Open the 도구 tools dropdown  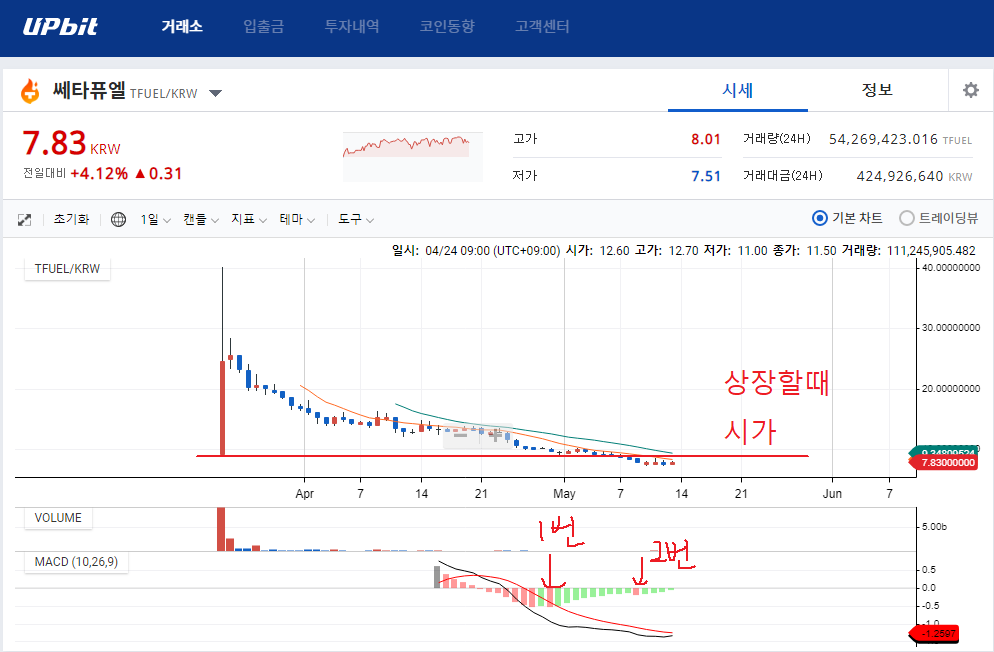coord(356,219)
